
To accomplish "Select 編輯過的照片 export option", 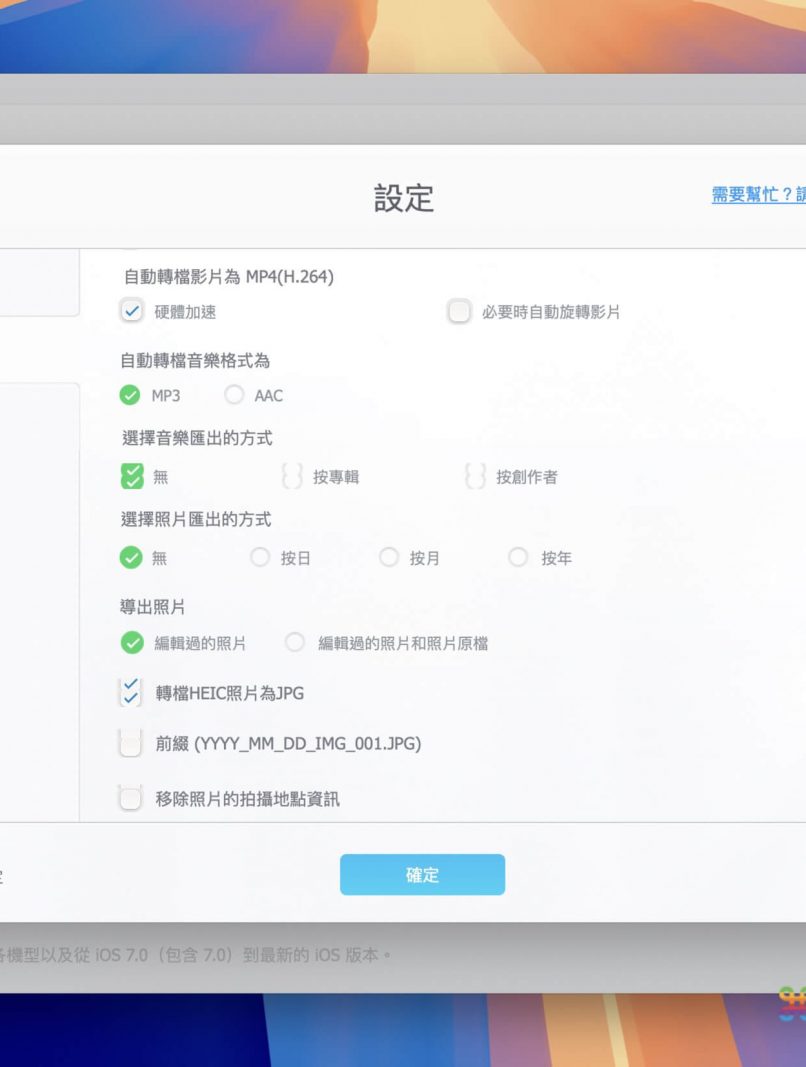I will 132,643.
